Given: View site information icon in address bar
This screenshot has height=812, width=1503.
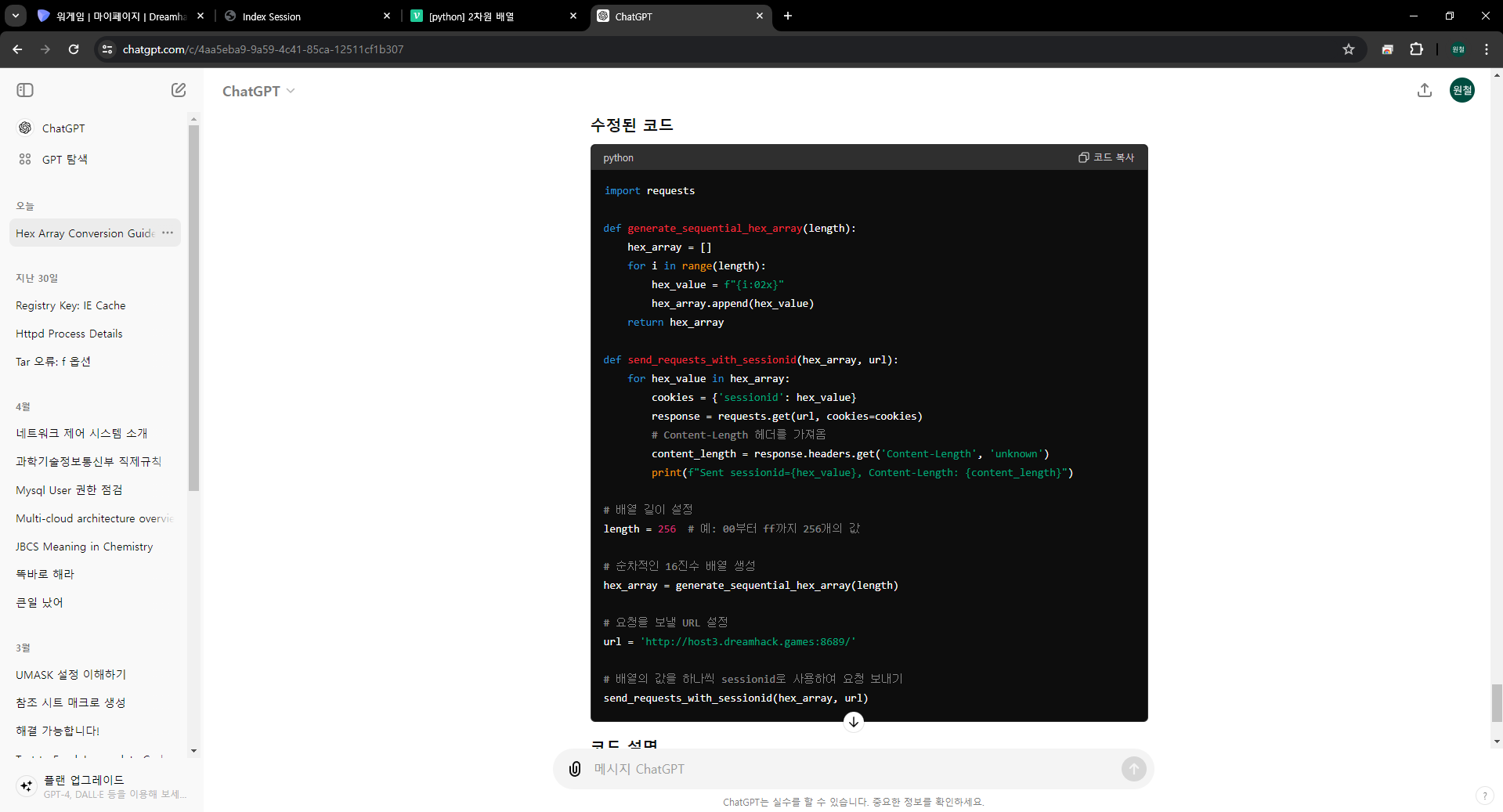Looking at the screenshot, I should pos(107,49).
